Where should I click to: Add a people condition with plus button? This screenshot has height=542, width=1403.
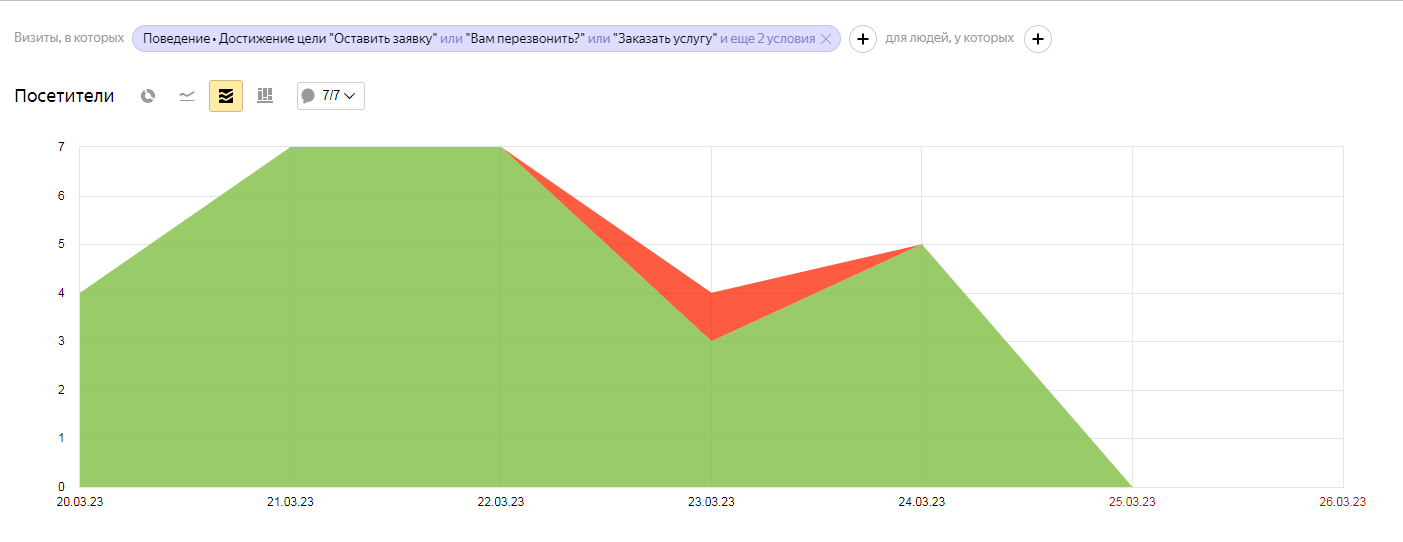[x=1038, y=39]
